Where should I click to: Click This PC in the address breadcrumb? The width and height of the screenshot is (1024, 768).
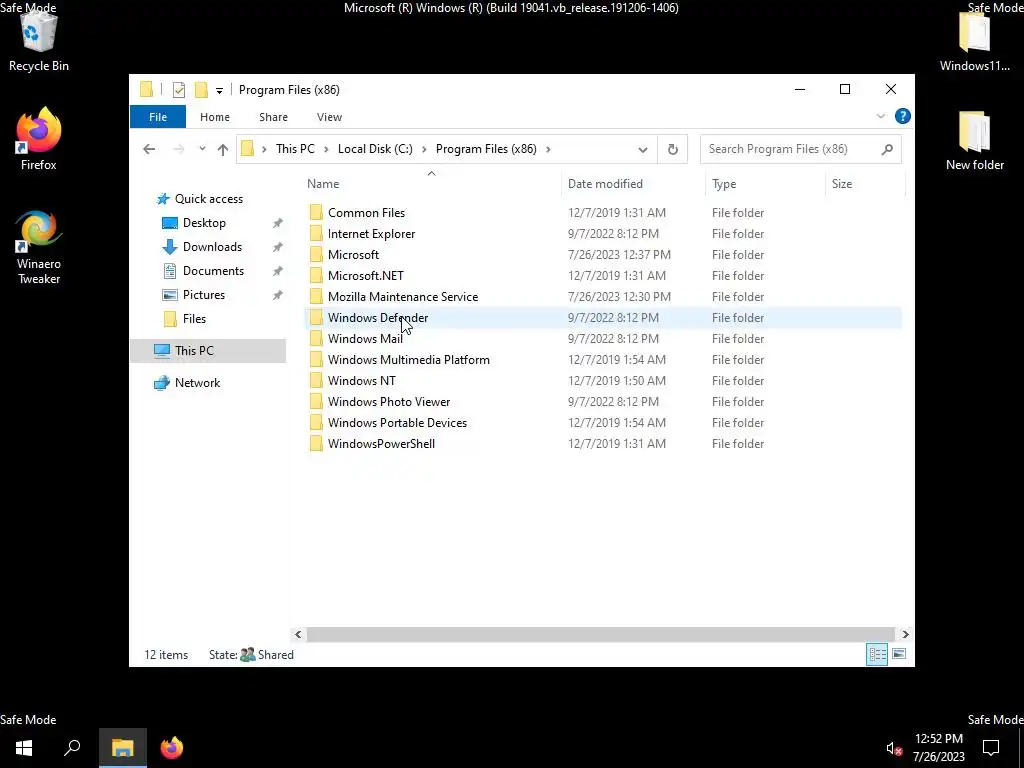coord(295,149)
